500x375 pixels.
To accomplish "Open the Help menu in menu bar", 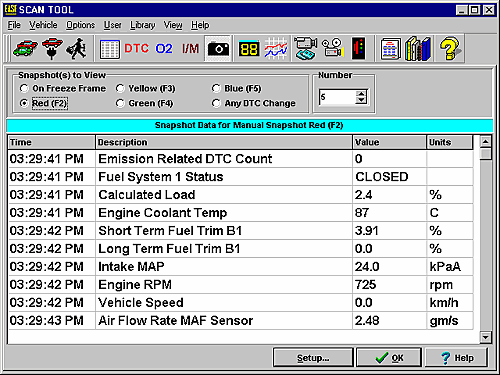I will [x=200, y=25].
